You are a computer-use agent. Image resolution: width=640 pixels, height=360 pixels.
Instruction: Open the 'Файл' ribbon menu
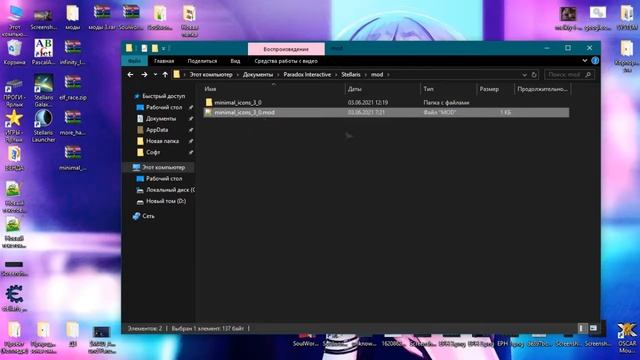coord(134,61)
